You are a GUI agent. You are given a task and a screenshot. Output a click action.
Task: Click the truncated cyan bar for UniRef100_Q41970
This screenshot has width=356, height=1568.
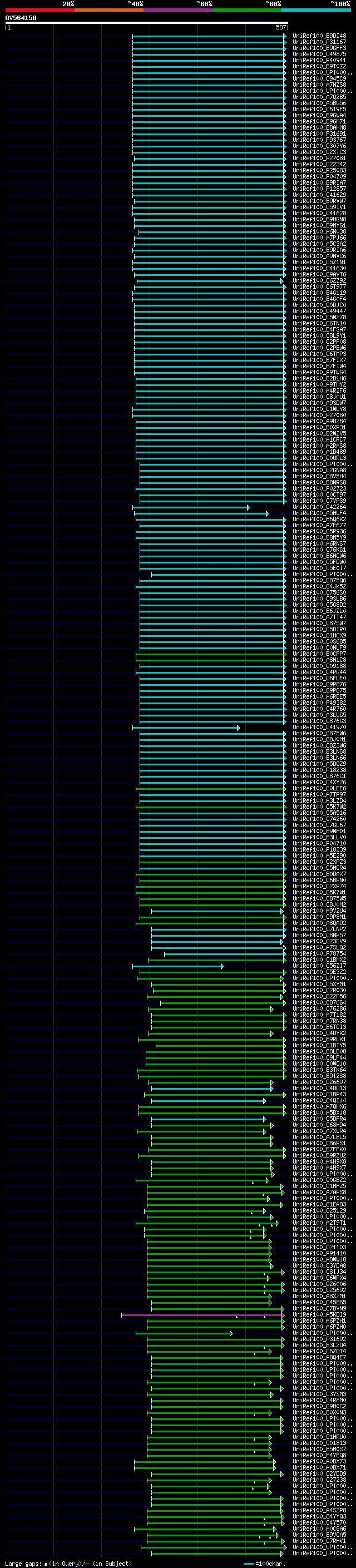coord(186,728)
